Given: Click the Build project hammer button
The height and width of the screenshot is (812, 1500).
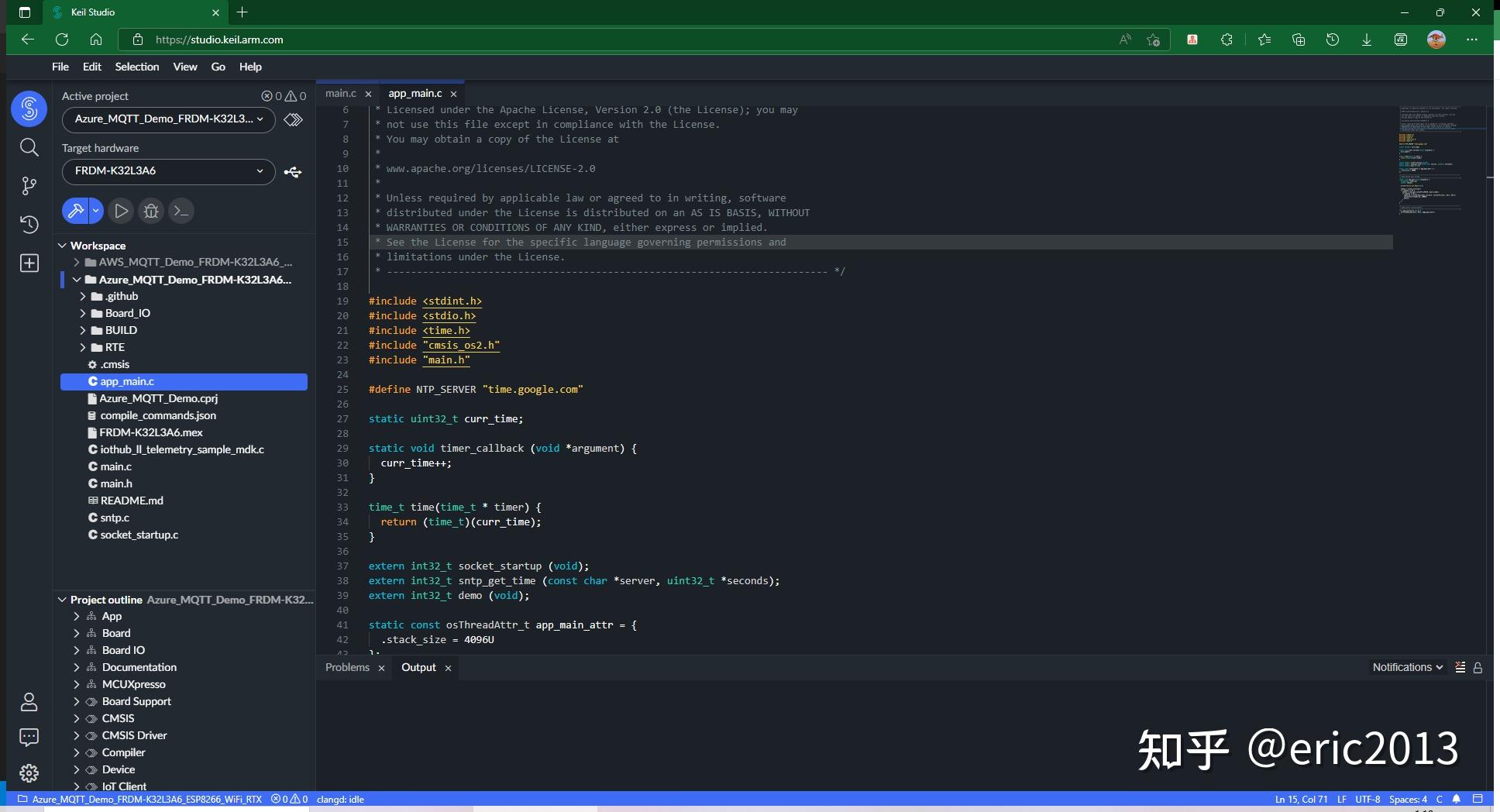Looking at the screenshot, I should [75, 211].
